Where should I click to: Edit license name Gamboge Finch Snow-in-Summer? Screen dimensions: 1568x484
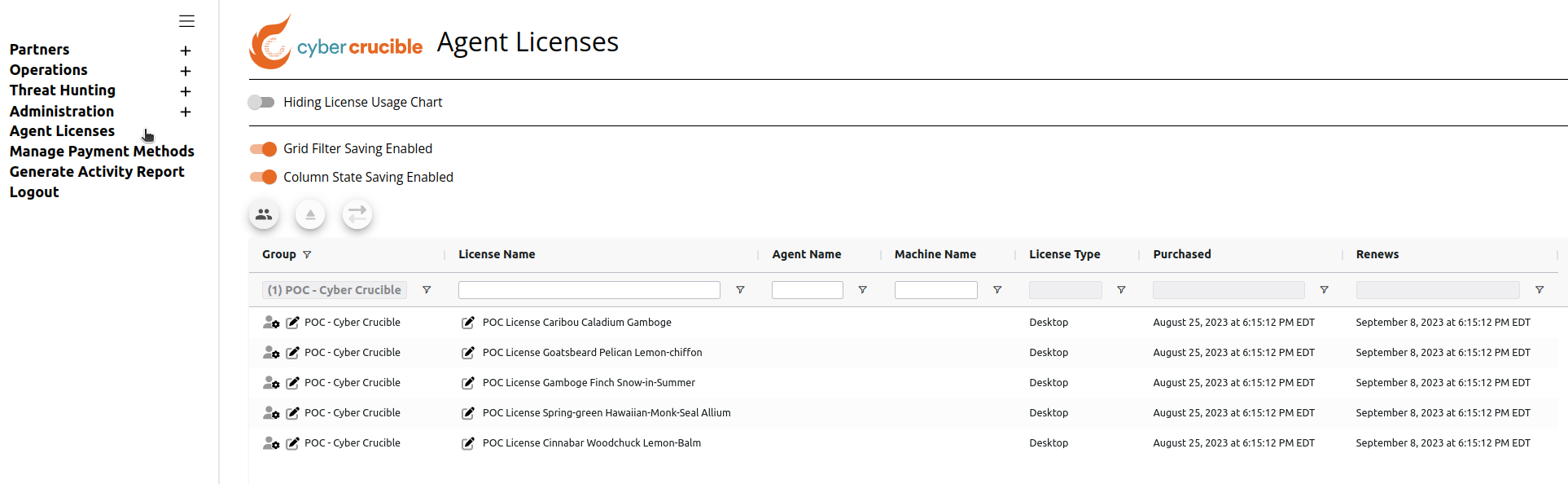[x=468, y=383]
